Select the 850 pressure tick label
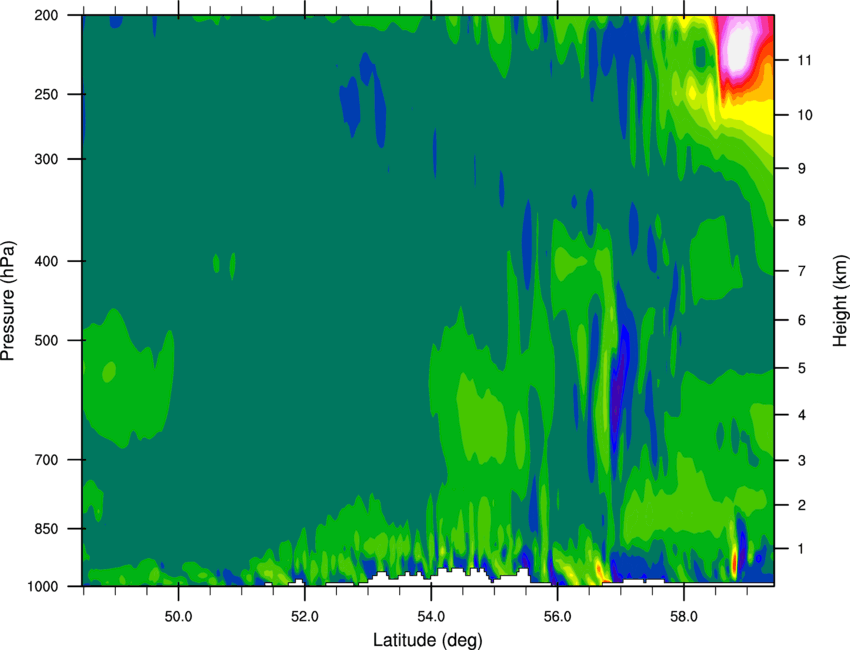 tap(47, 529)
